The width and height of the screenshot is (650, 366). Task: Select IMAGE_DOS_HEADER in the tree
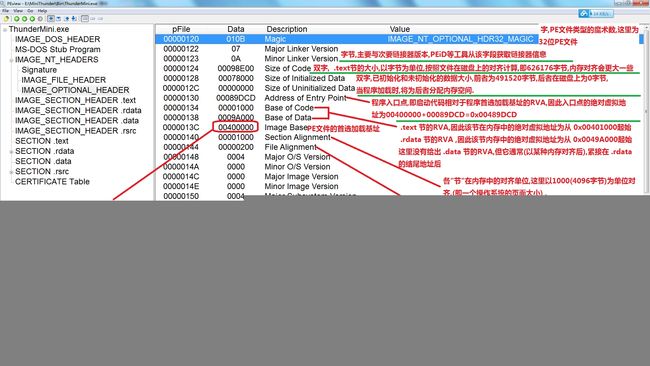[58, 39]
